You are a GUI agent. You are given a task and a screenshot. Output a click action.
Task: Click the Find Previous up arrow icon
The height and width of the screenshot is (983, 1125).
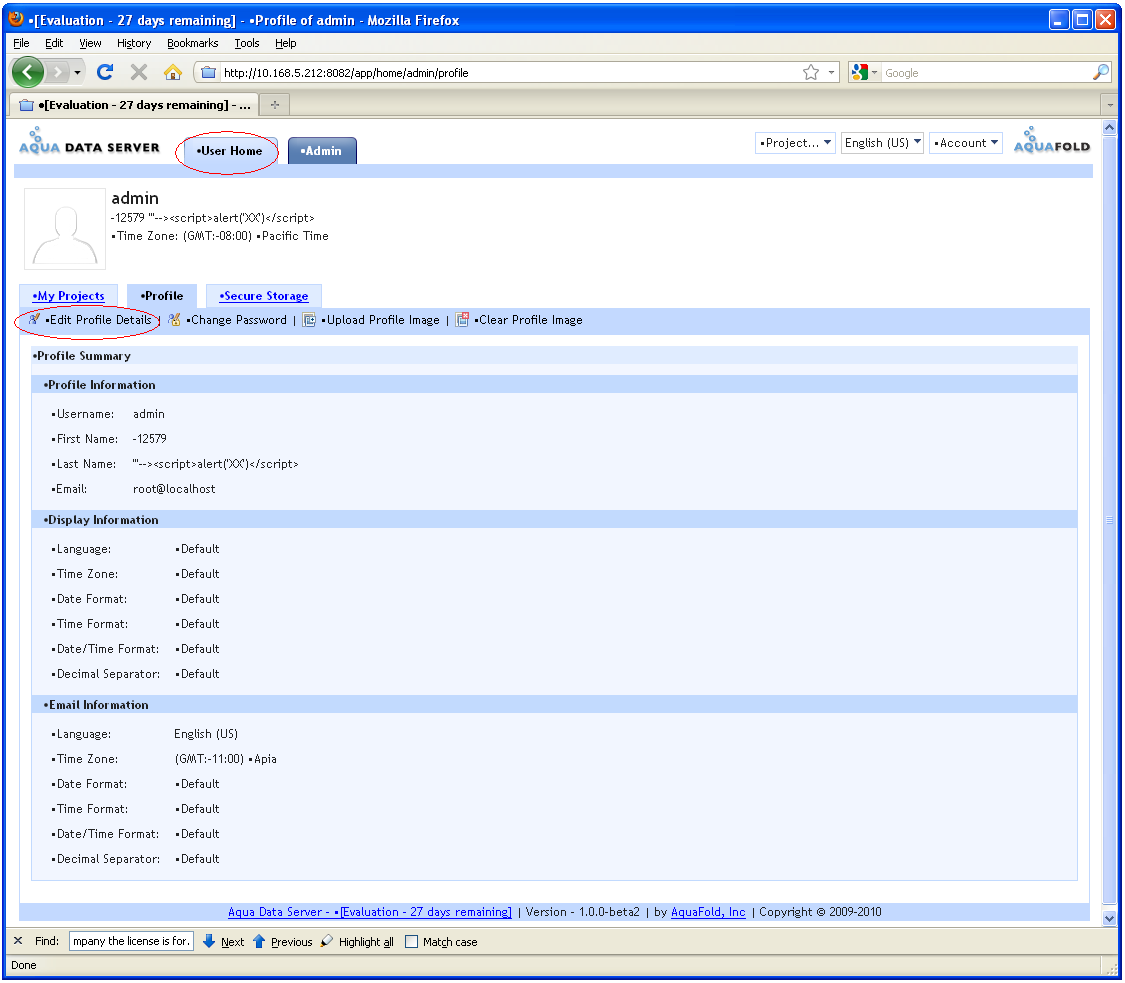pyautogui.click(x=259, y=941)
